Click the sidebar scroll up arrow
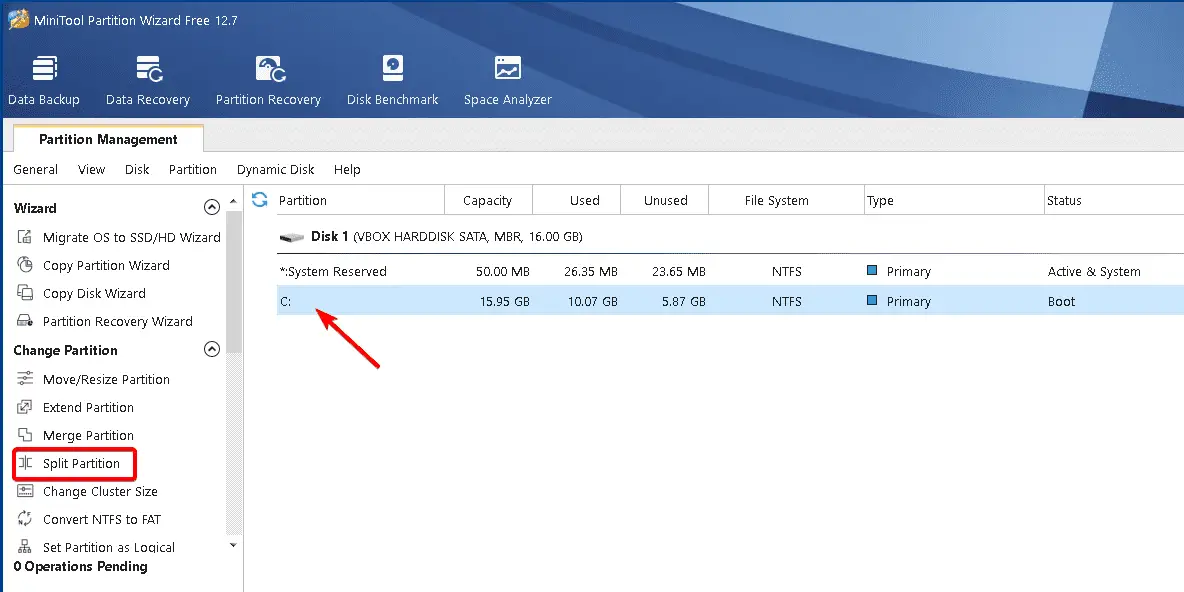Image resolution: width=1184 pixels, height=592 pixels. [233, 201]
